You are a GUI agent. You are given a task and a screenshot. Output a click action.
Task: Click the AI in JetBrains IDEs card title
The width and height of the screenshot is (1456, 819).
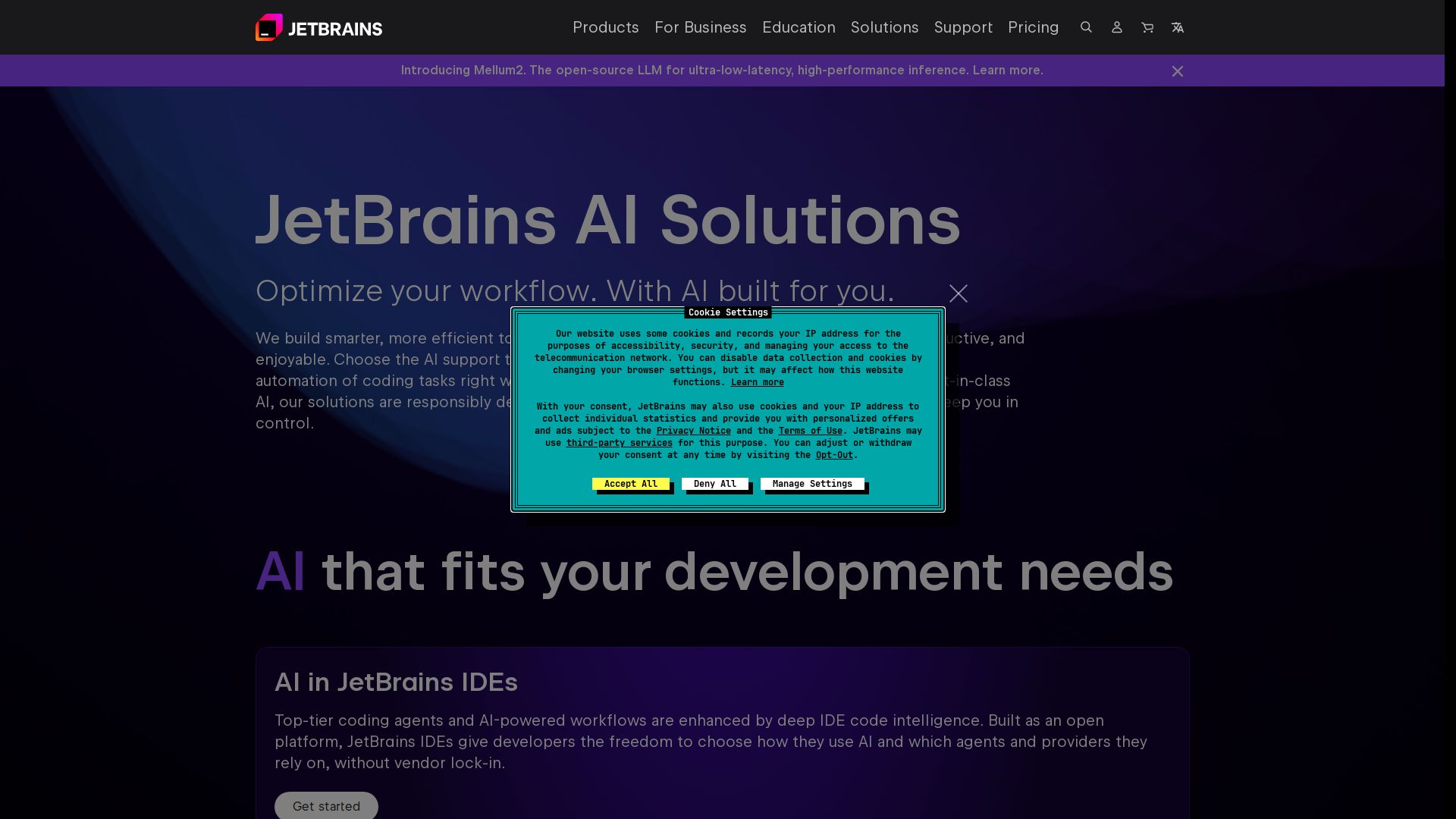396,682
